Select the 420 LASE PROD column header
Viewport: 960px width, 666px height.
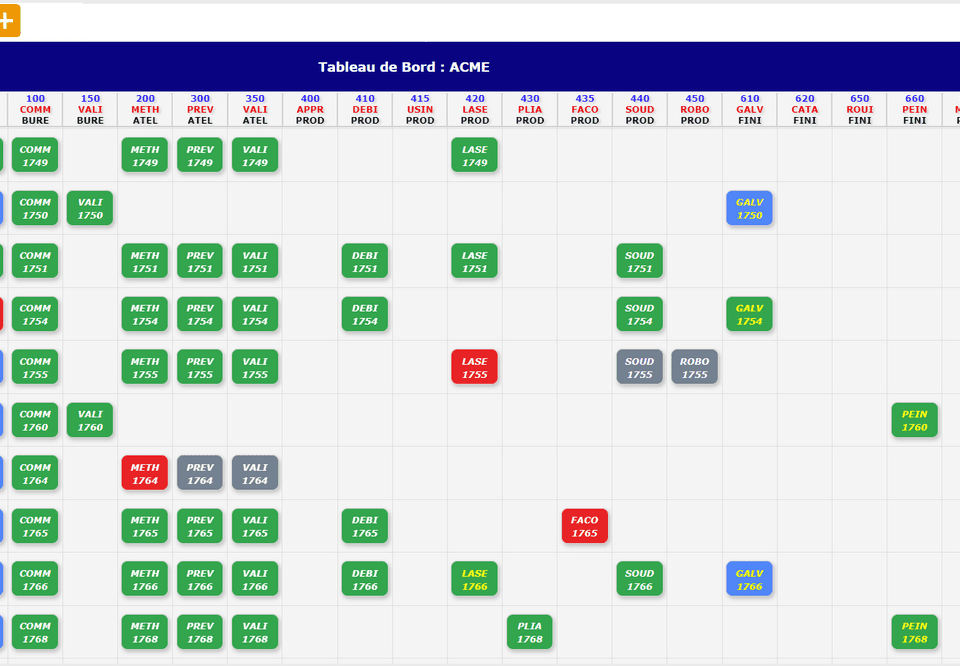[475, 110]
